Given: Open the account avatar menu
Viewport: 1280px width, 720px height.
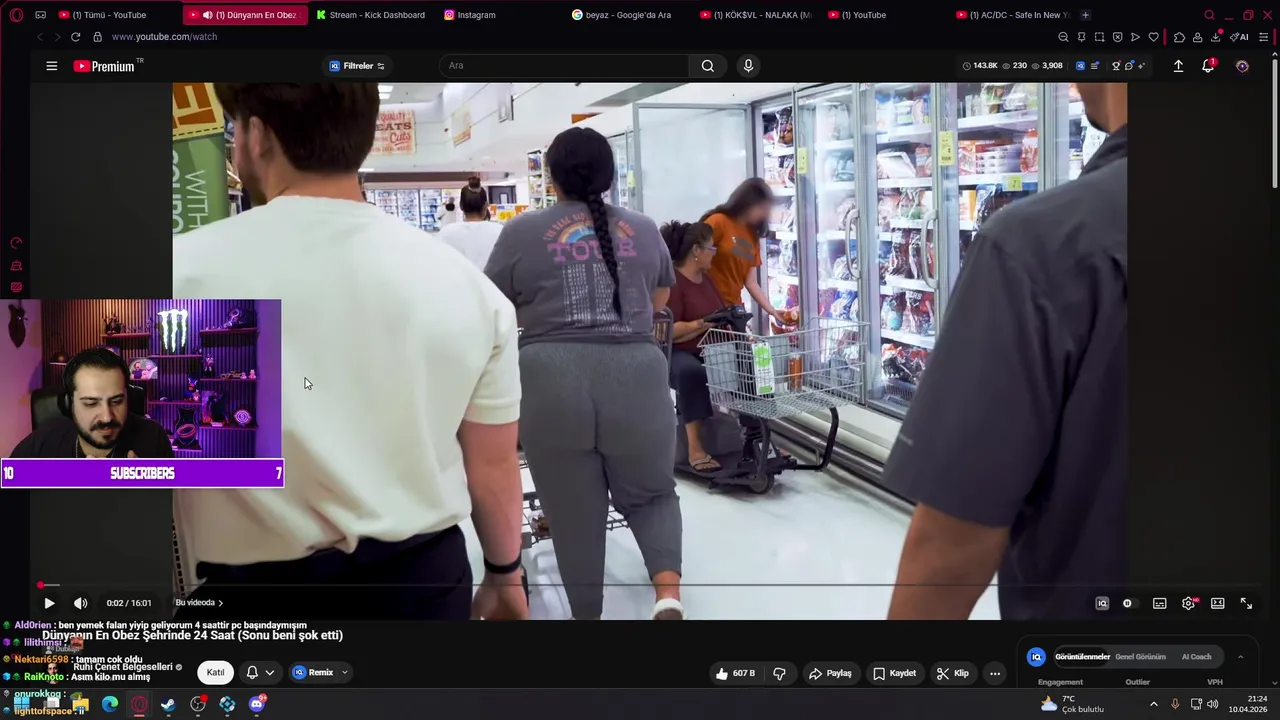Looking at the screenshot, I should 1242,66.
